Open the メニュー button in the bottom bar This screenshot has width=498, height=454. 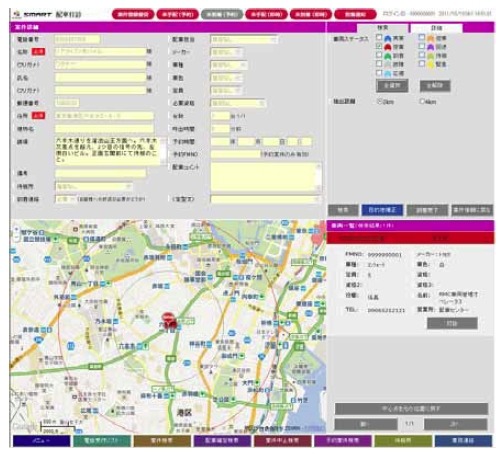(x=42, y=441)
